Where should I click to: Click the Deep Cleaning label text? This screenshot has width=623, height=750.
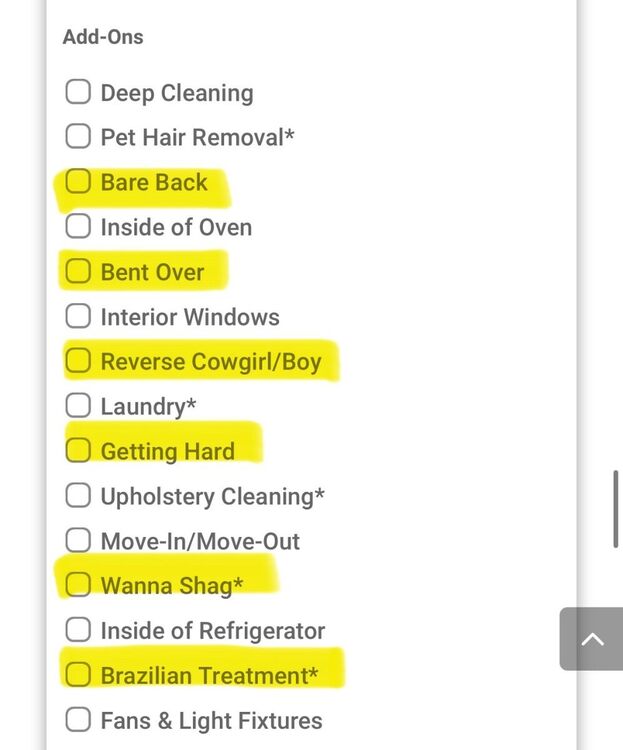pyautogui.click(x=177, y=93)
